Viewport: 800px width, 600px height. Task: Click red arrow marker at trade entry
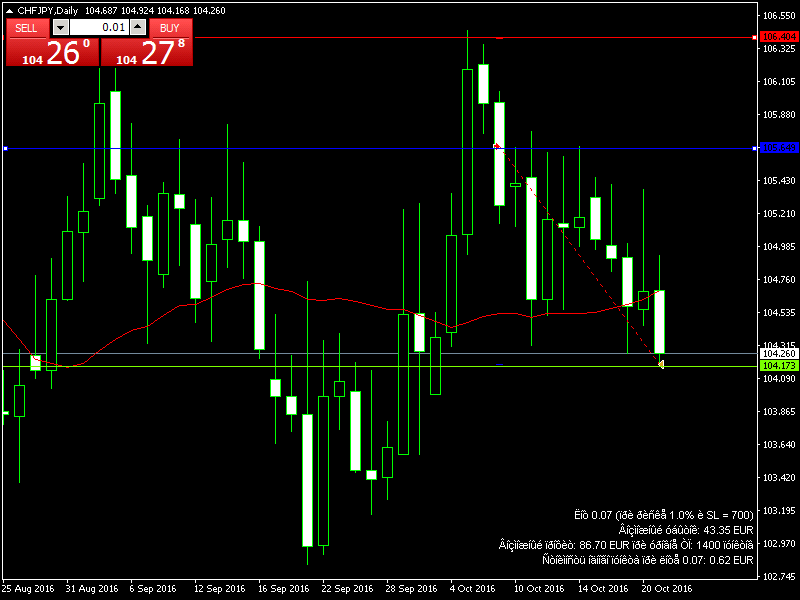[x=497, y=146]
